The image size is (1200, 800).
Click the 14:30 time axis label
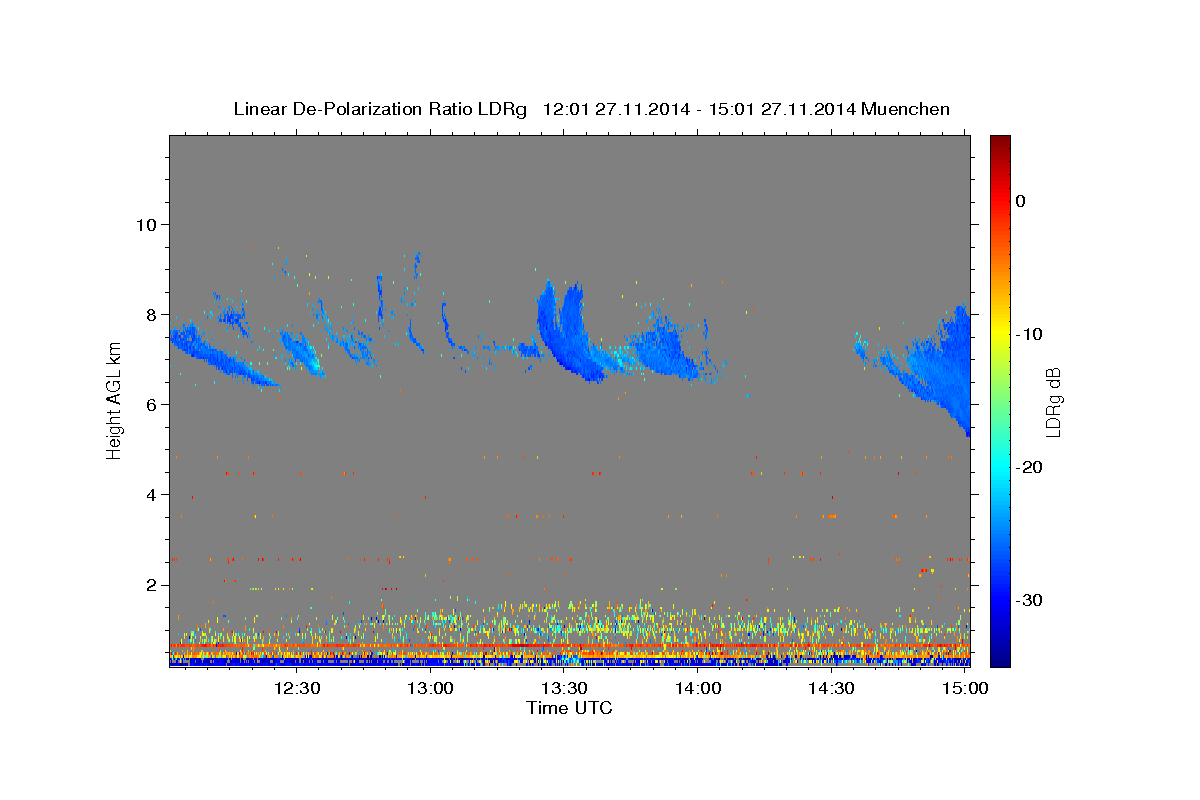pyautogui.click(x=831, y=688)
